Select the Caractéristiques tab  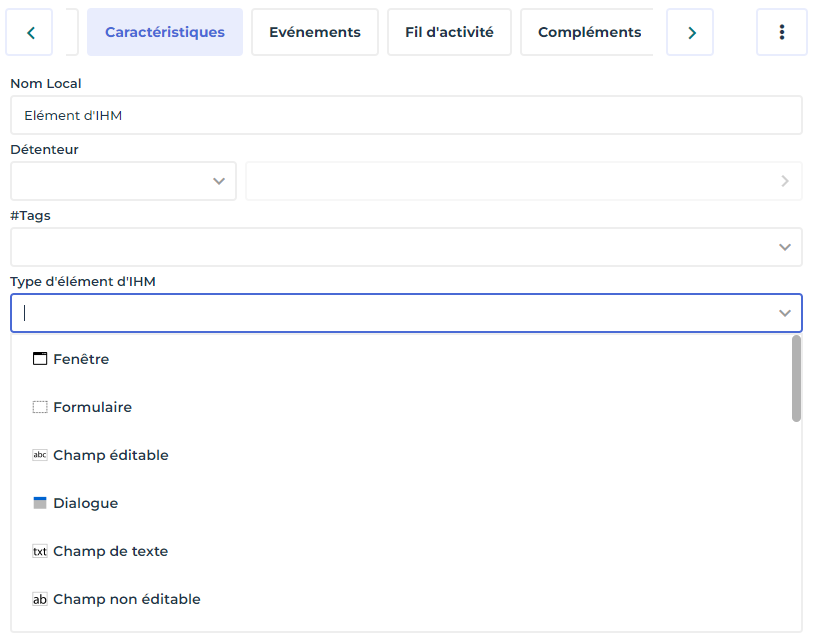pos(165,32)
